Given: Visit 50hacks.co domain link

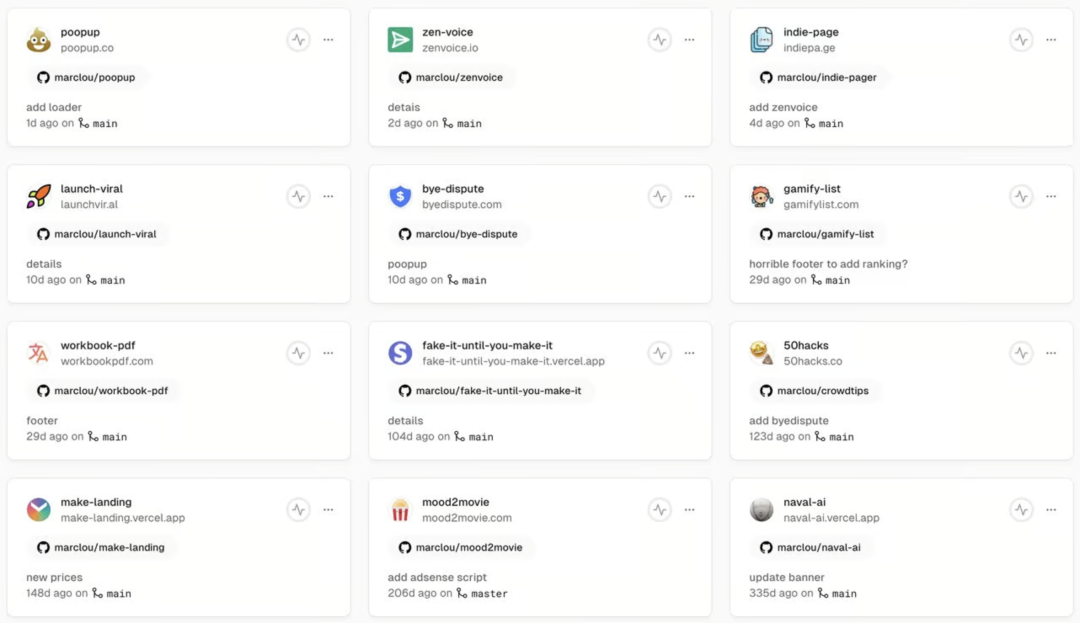Looking at the screenshot, I should coord(813,361).
